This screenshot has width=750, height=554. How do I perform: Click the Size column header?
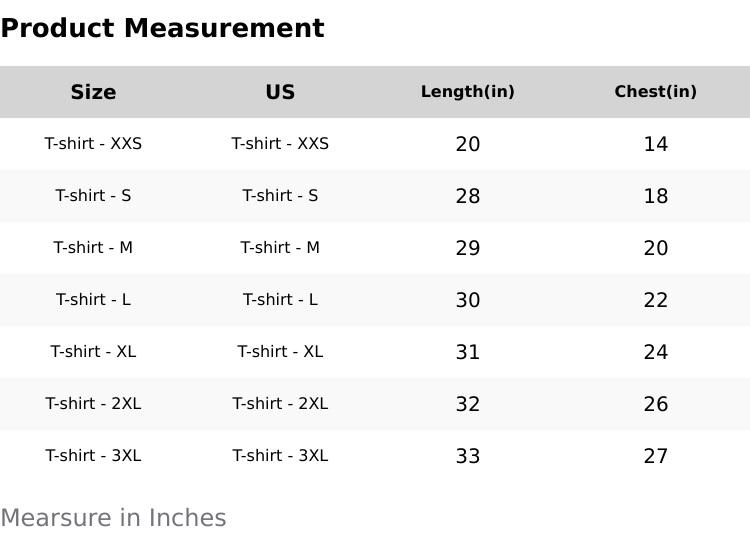point(93,92)
